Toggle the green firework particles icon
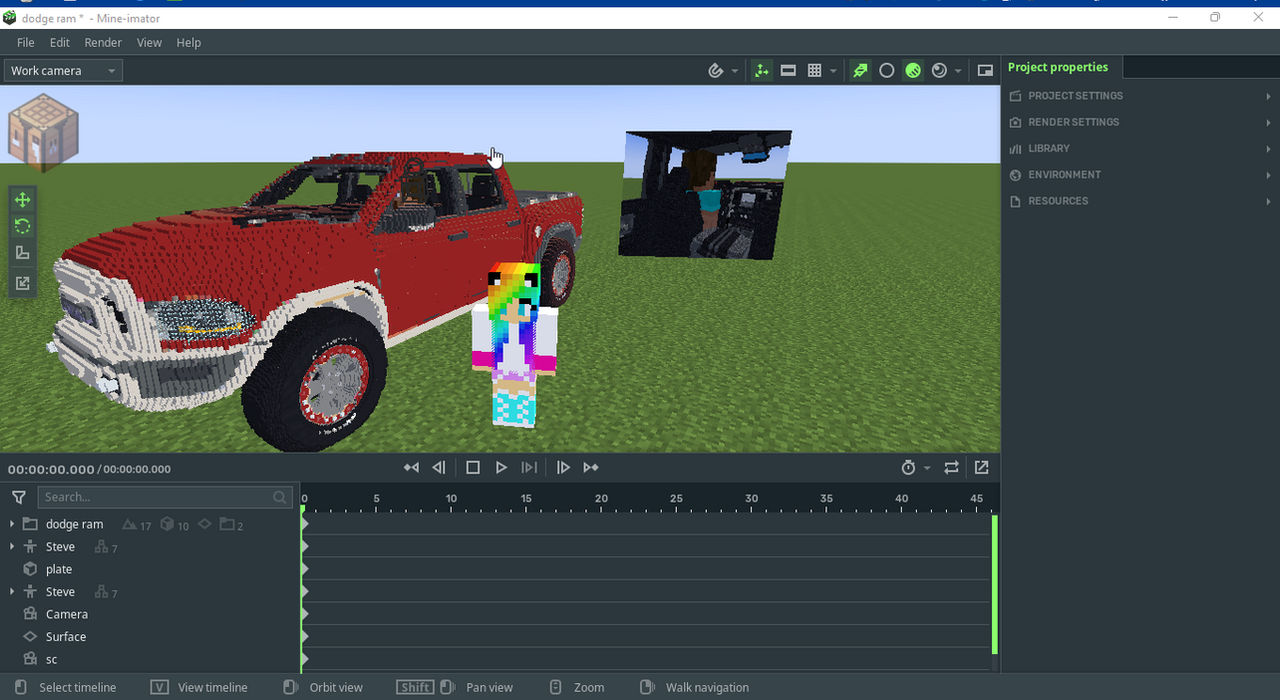Viewport: 1280px width, 700px height. tap(860, 71)
